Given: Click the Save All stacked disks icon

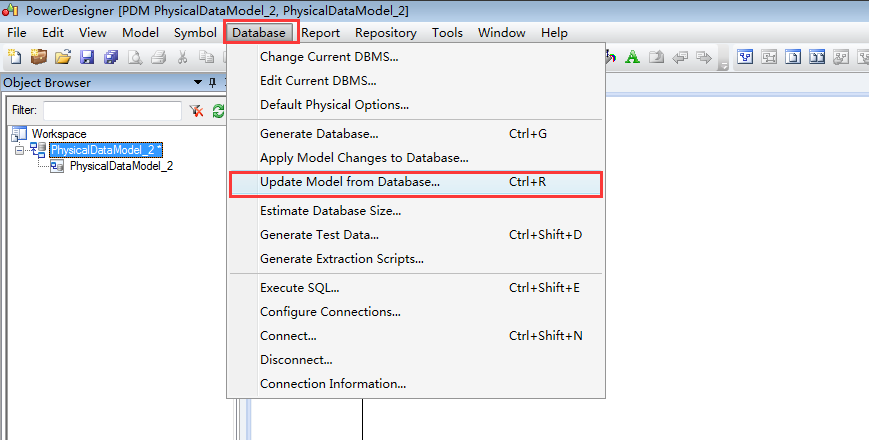Looking at the screenshot, I should (x=111, y=57).
